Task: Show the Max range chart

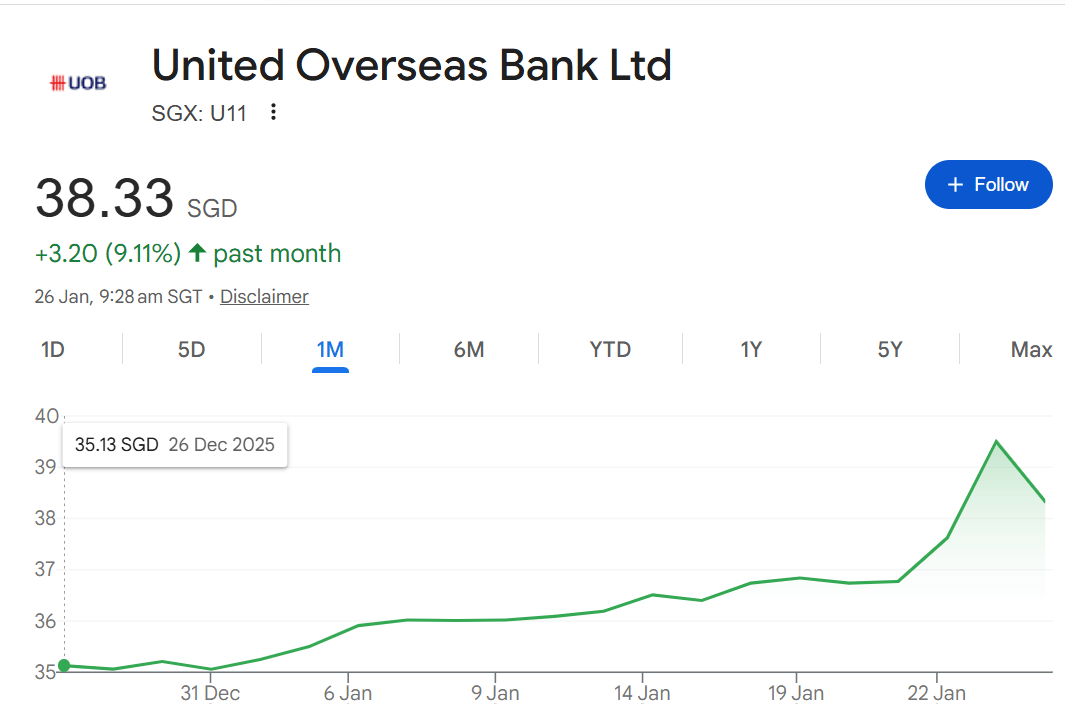Action: coord(1031,350)
